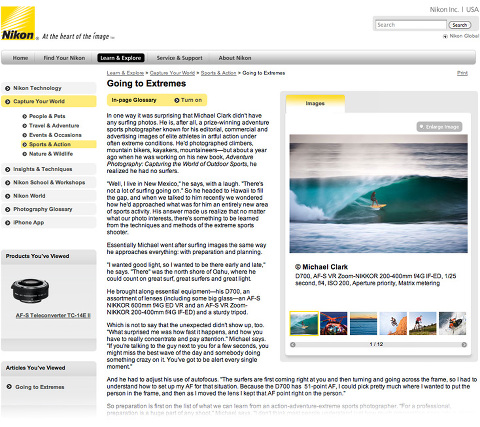Open Travel & Adventure sidebar link

(x=54, y=126)
